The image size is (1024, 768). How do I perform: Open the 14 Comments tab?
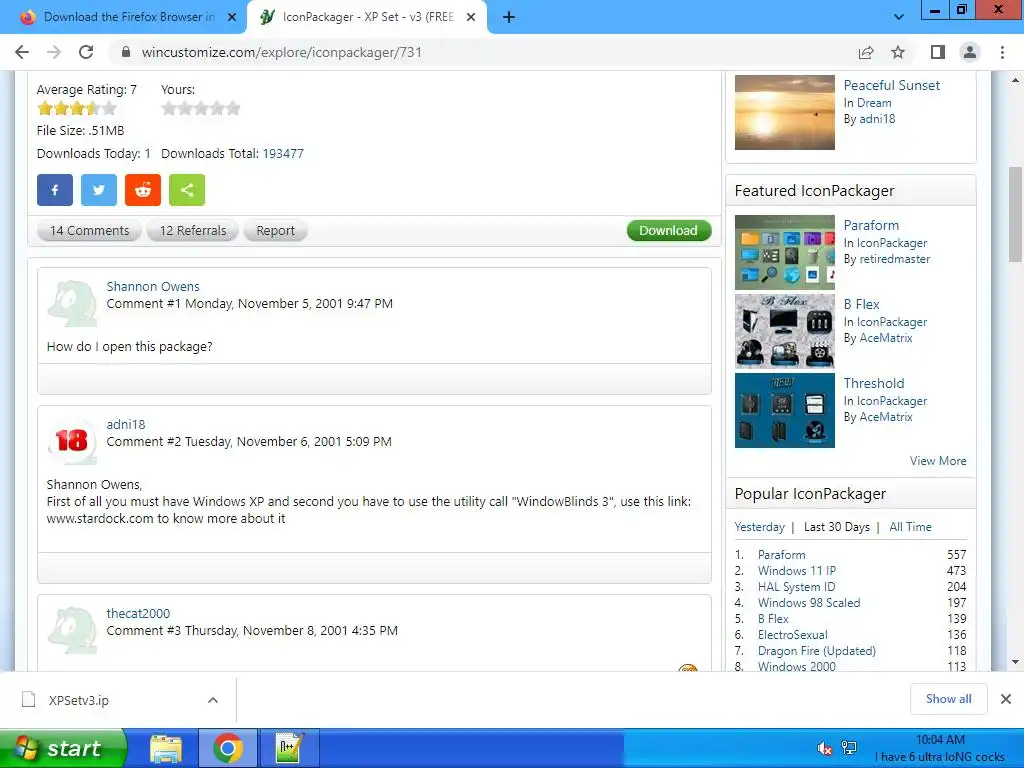coord(89,231)
